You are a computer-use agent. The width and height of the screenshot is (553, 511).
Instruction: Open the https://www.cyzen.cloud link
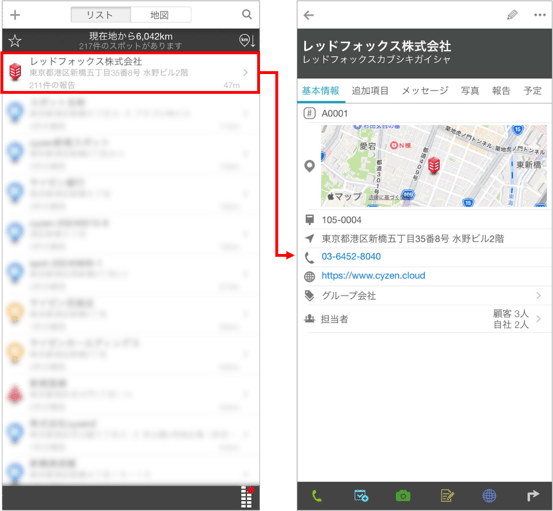(x=373, y=275)
